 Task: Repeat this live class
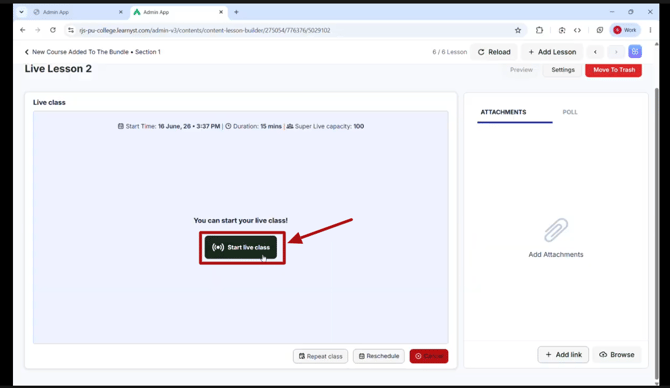coord(320,356)
